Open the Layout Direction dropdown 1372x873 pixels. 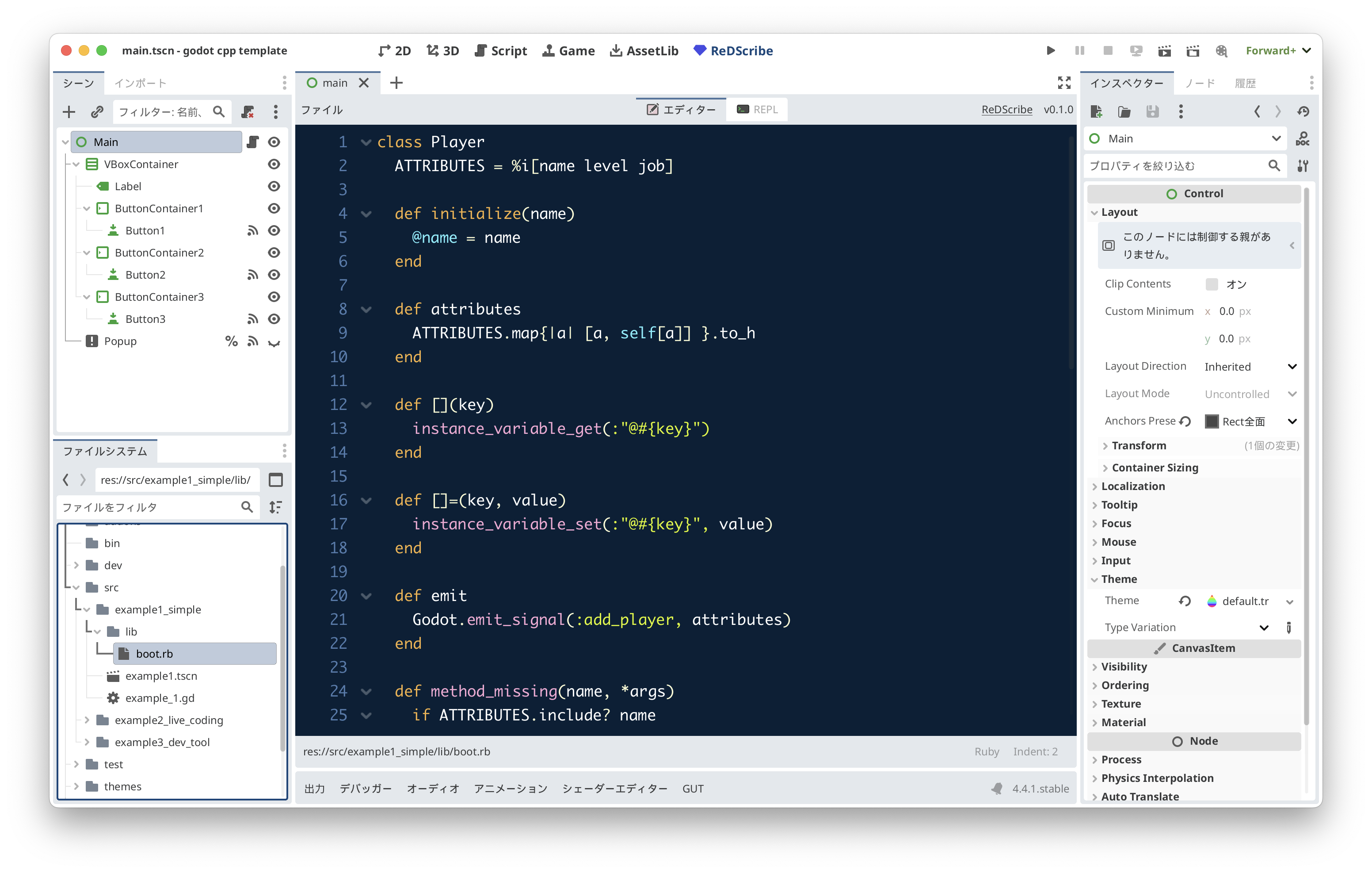[x=1250, y=367]
